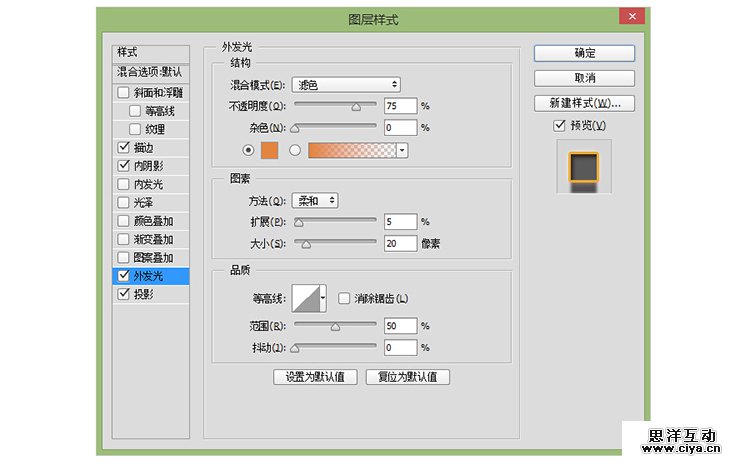
Task: Click the 大小 size input field
Action: 400,243
